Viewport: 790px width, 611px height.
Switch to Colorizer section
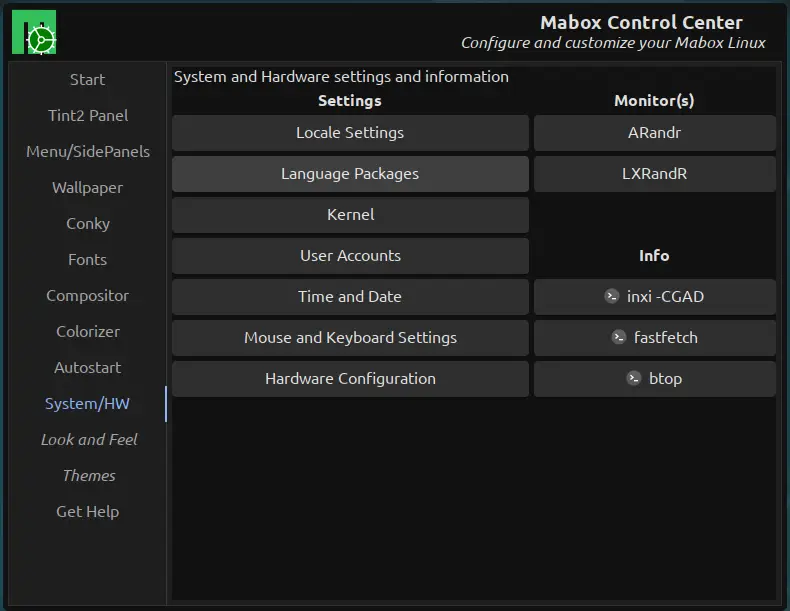[x=88, y=332]
